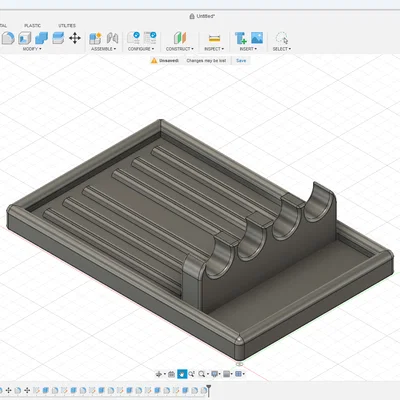Click the document lock icon near Untitled

point(192,16)
